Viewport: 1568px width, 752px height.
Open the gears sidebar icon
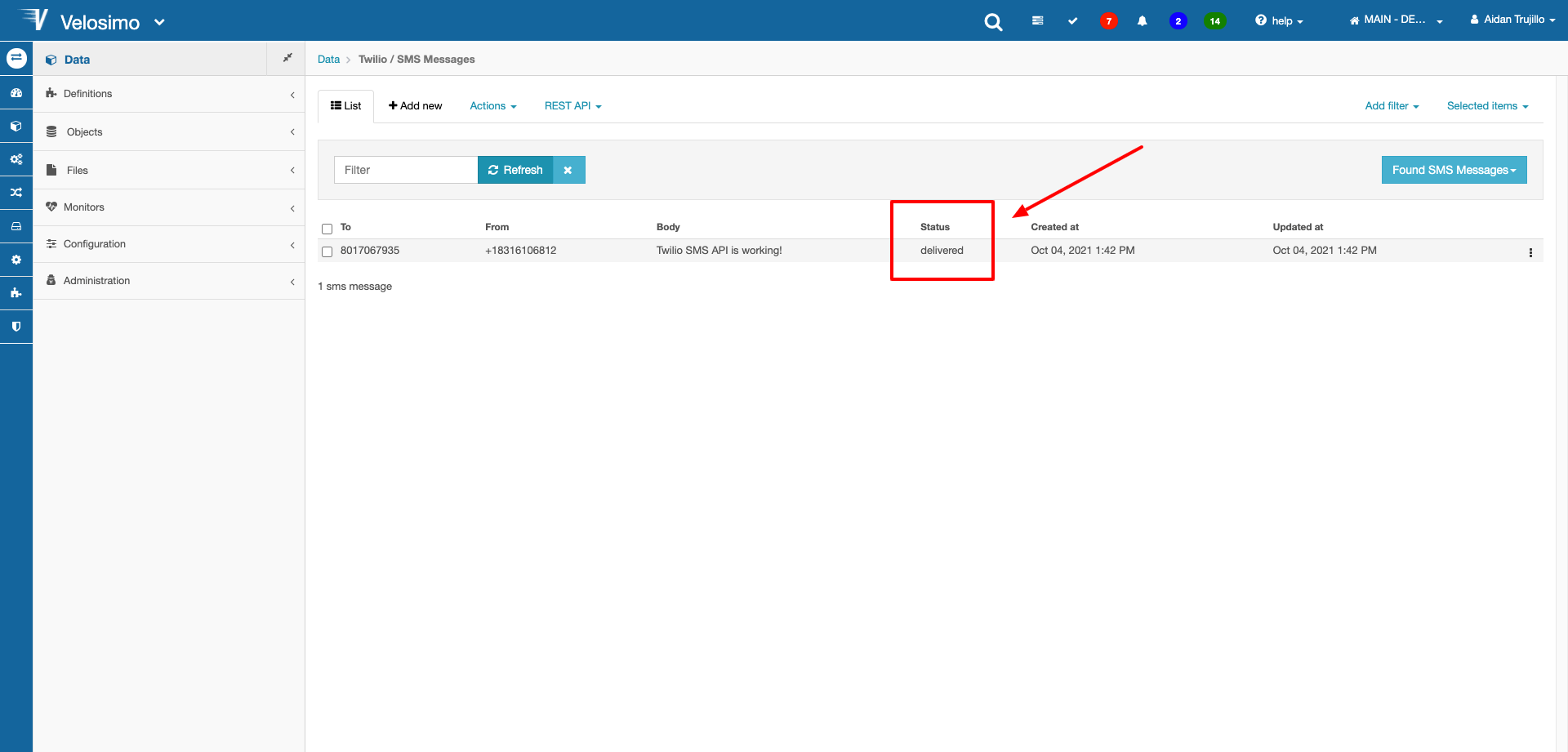coord(16,159)
